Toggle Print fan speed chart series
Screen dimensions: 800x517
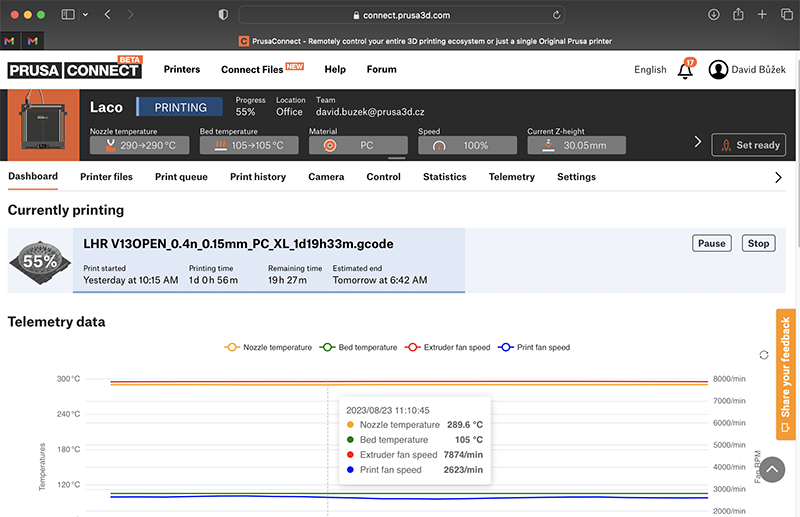534,347
